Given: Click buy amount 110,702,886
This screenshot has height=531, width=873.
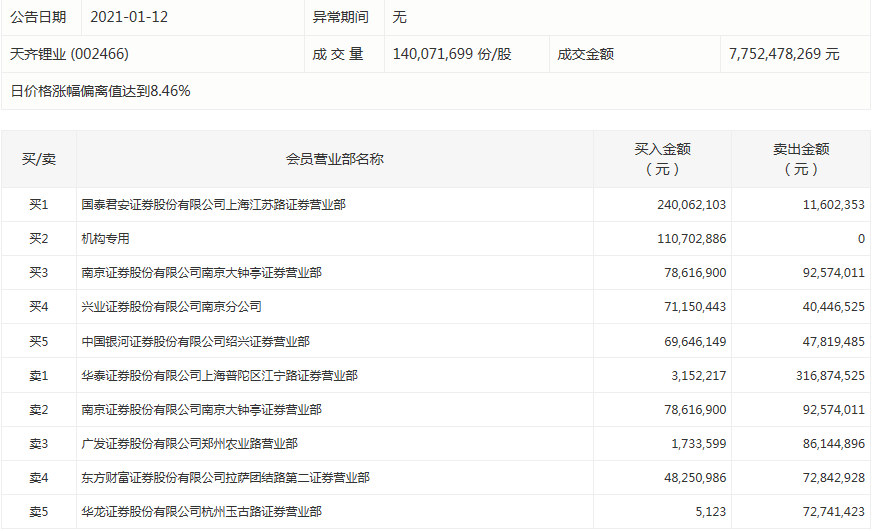Looking at the screenshot, I should click(x=691, y=239).
